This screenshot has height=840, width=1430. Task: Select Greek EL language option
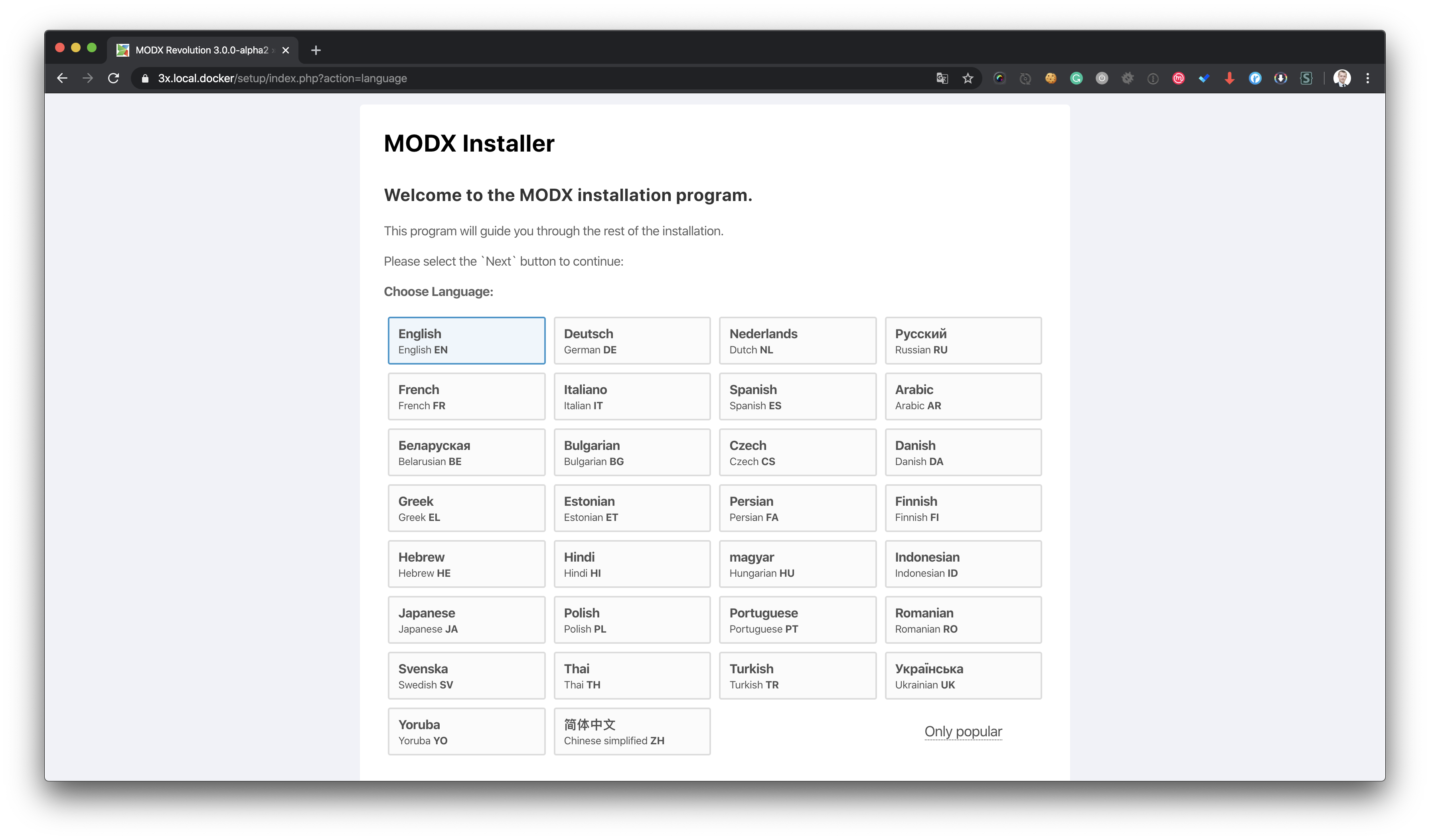coord(466,508)
